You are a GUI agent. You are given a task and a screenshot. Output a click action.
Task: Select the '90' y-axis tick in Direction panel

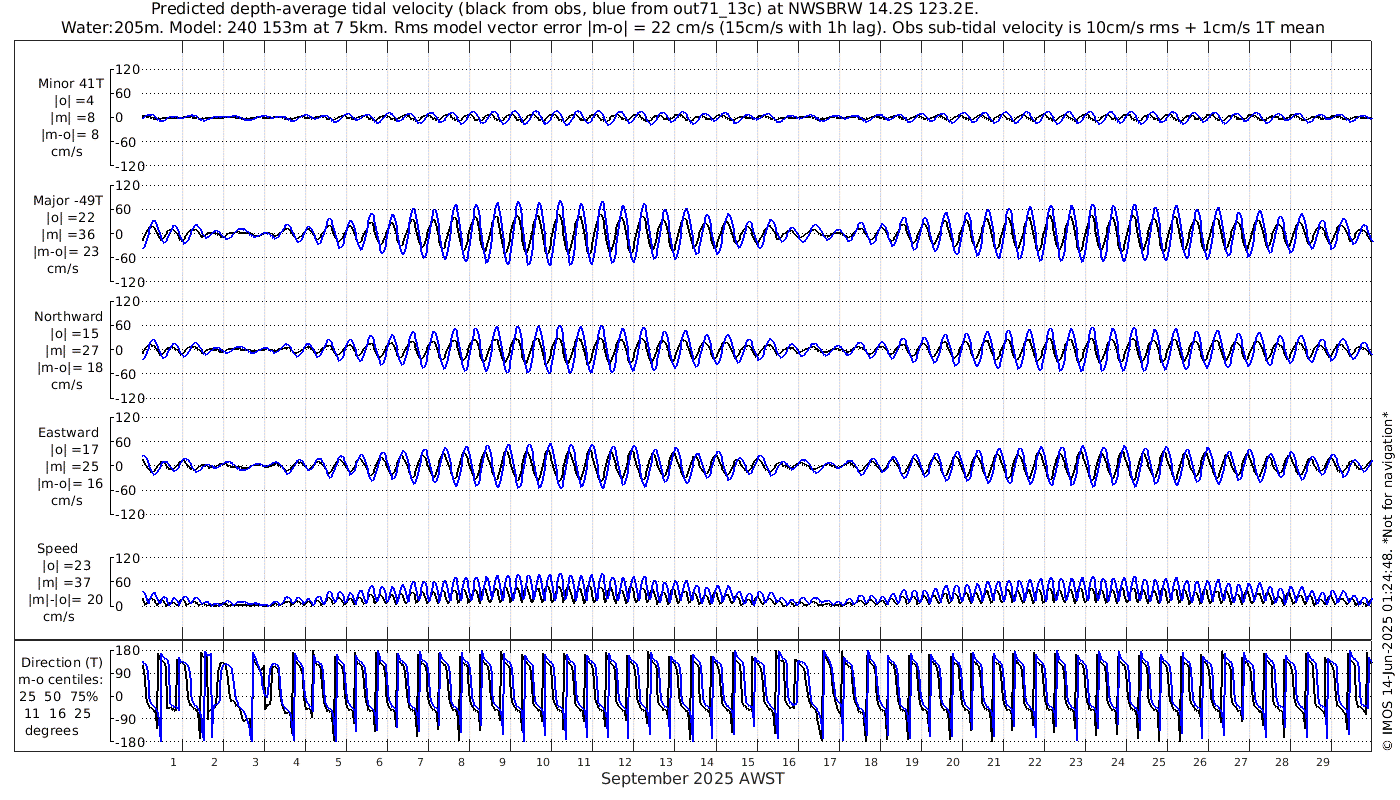tap(130, 673)
